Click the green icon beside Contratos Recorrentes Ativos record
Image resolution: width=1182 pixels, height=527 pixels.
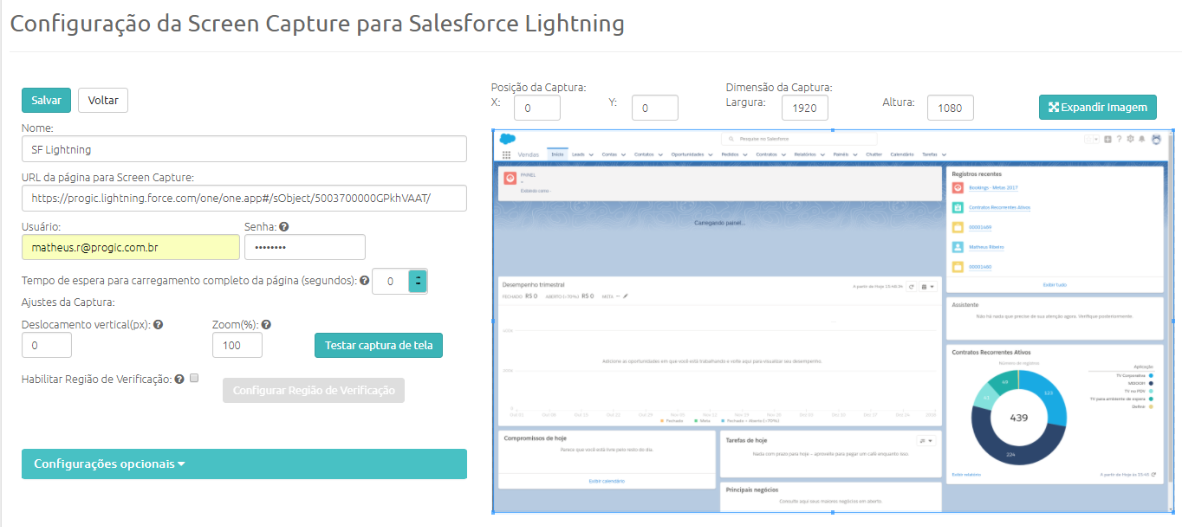tap(958, 207)
